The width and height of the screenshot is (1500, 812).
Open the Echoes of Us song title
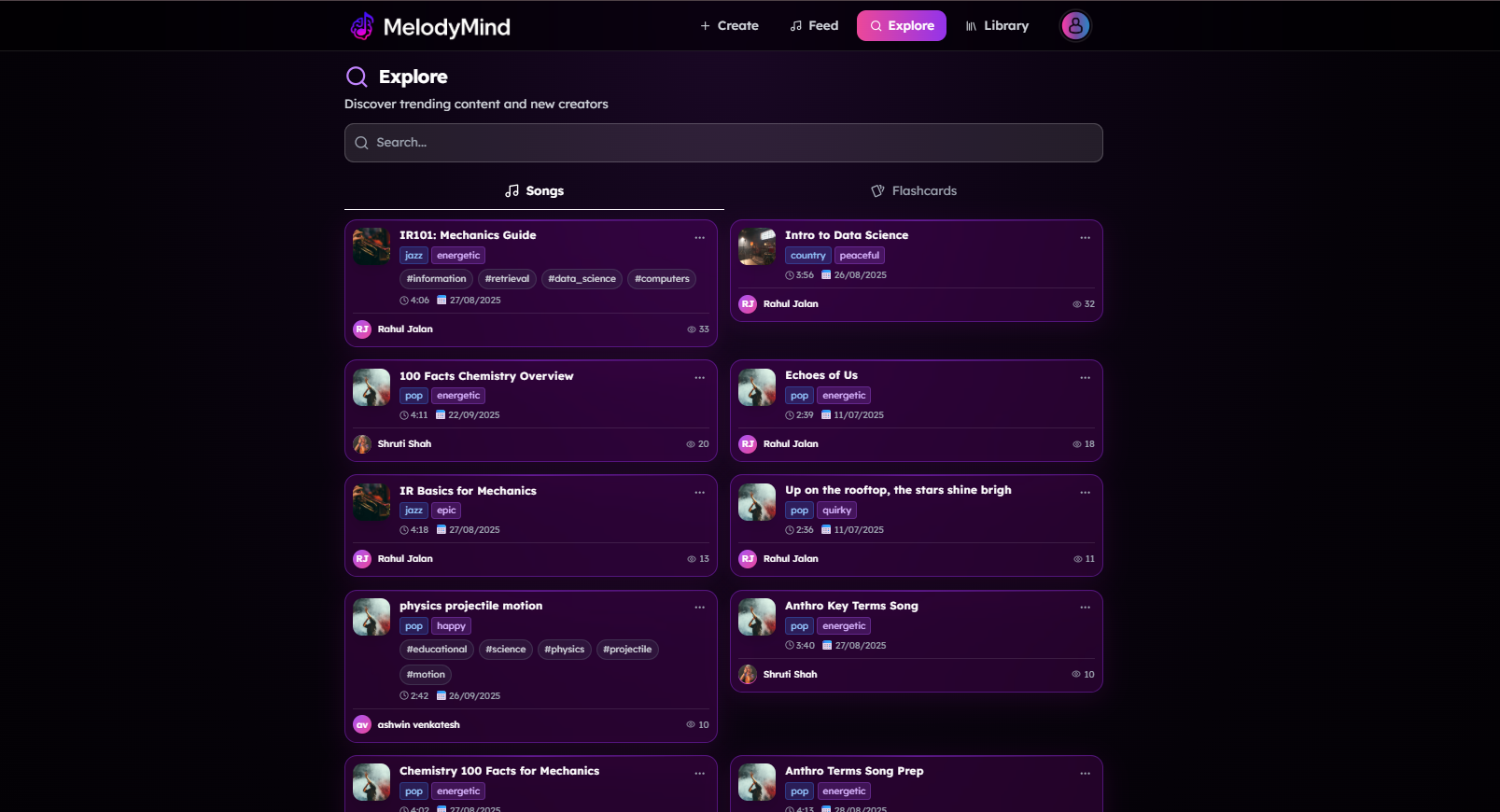(x=821, y=375)
